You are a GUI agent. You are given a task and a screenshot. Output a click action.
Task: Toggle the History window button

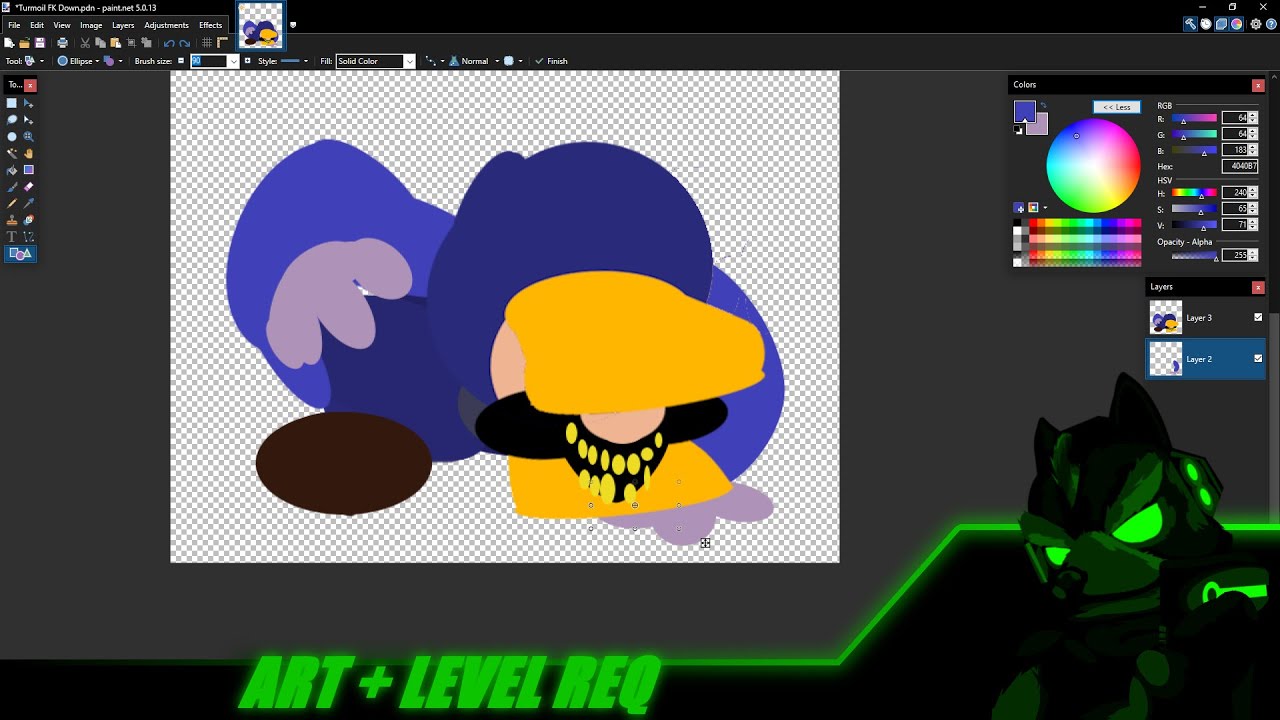tap(1206, 24)
